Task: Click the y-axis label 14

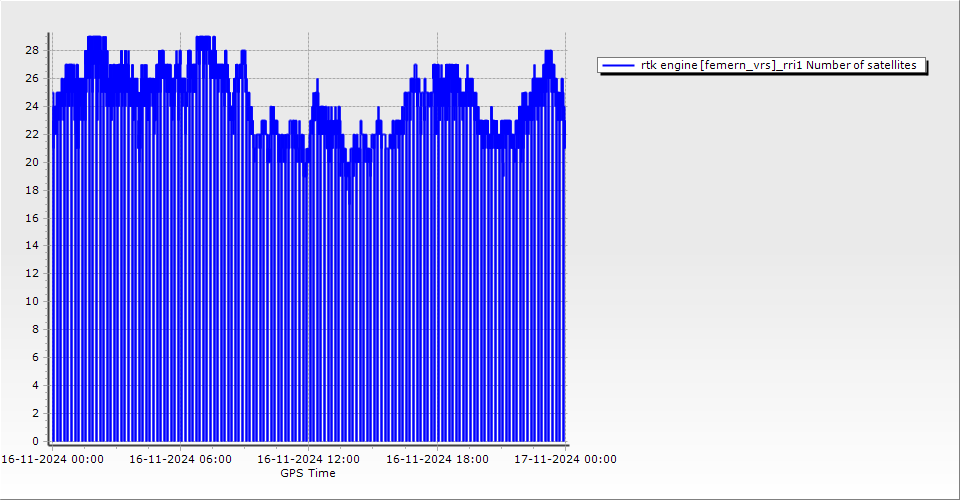Action: coord(32,245)
